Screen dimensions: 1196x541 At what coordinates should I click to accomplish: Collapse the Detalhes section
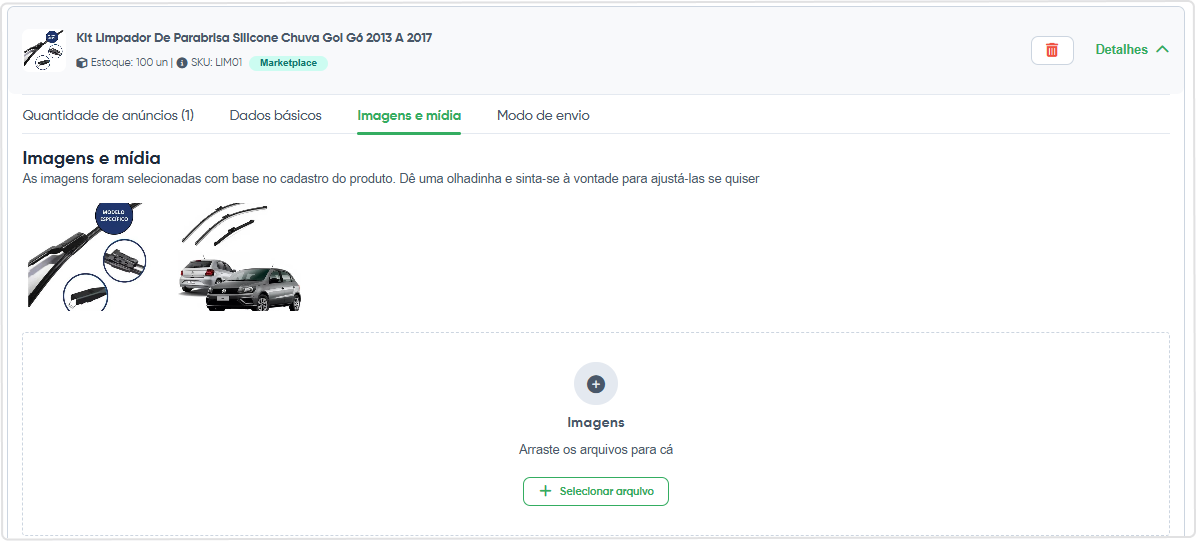(1132, 50)
